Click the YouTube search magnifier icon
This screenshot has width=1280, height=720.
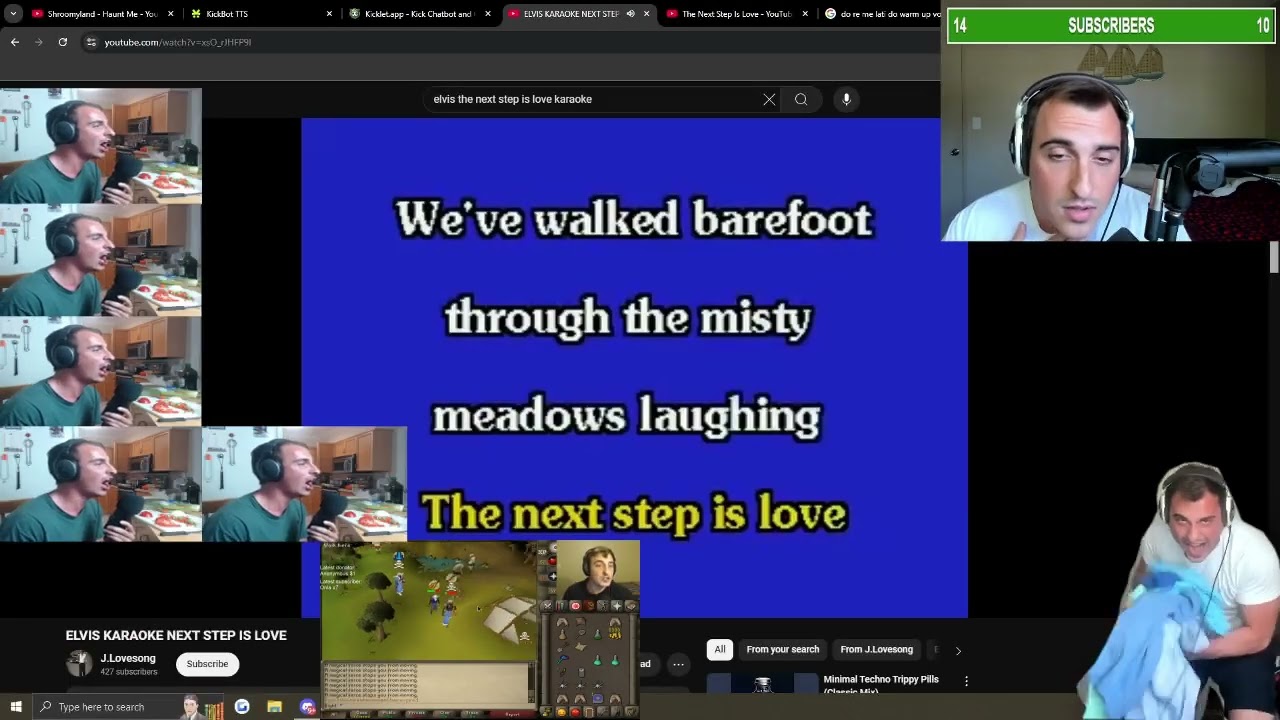pos(801,99)
